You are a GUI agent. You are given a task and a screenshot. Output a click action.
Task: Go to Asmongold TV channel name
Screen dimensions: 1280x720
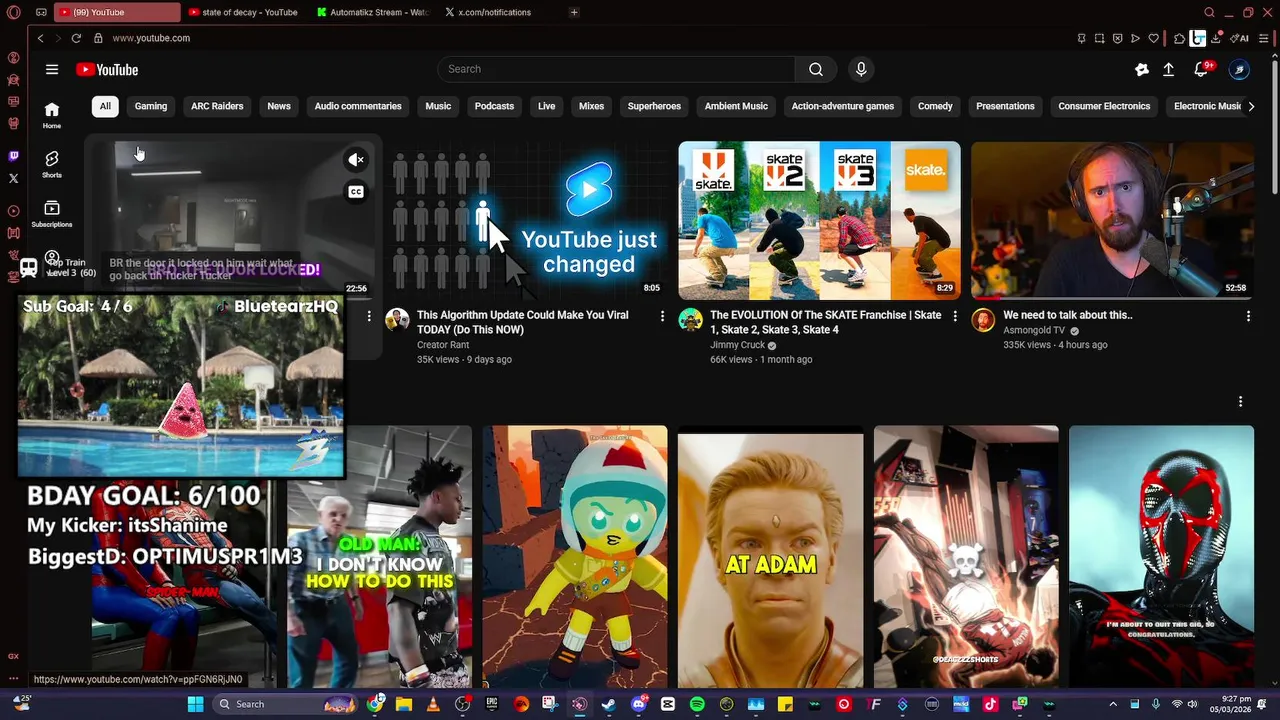pyautogui.click(x=1034, y=330)
